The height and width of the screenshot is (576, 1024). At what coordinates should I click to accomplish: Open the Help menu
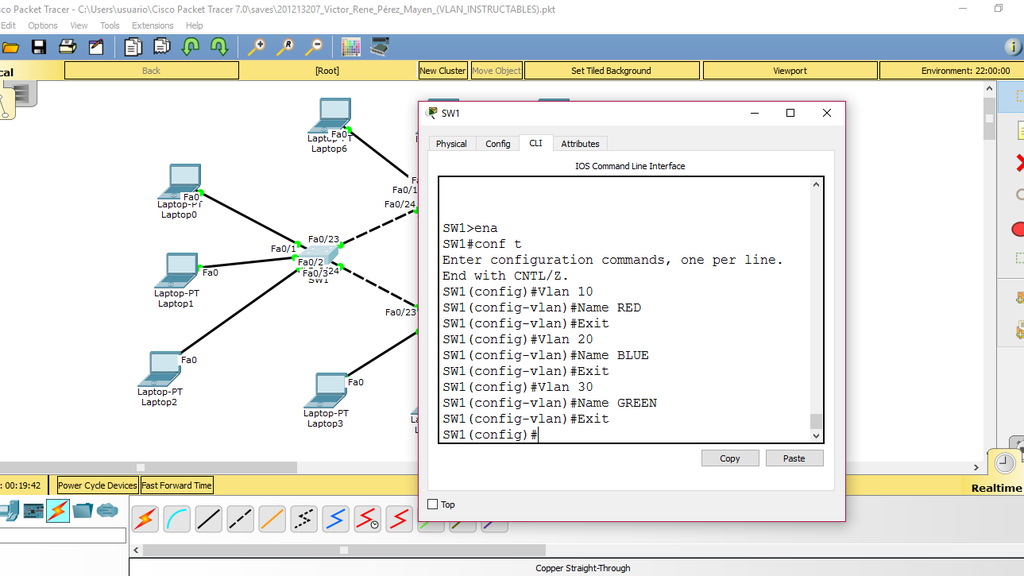point(195,25)
